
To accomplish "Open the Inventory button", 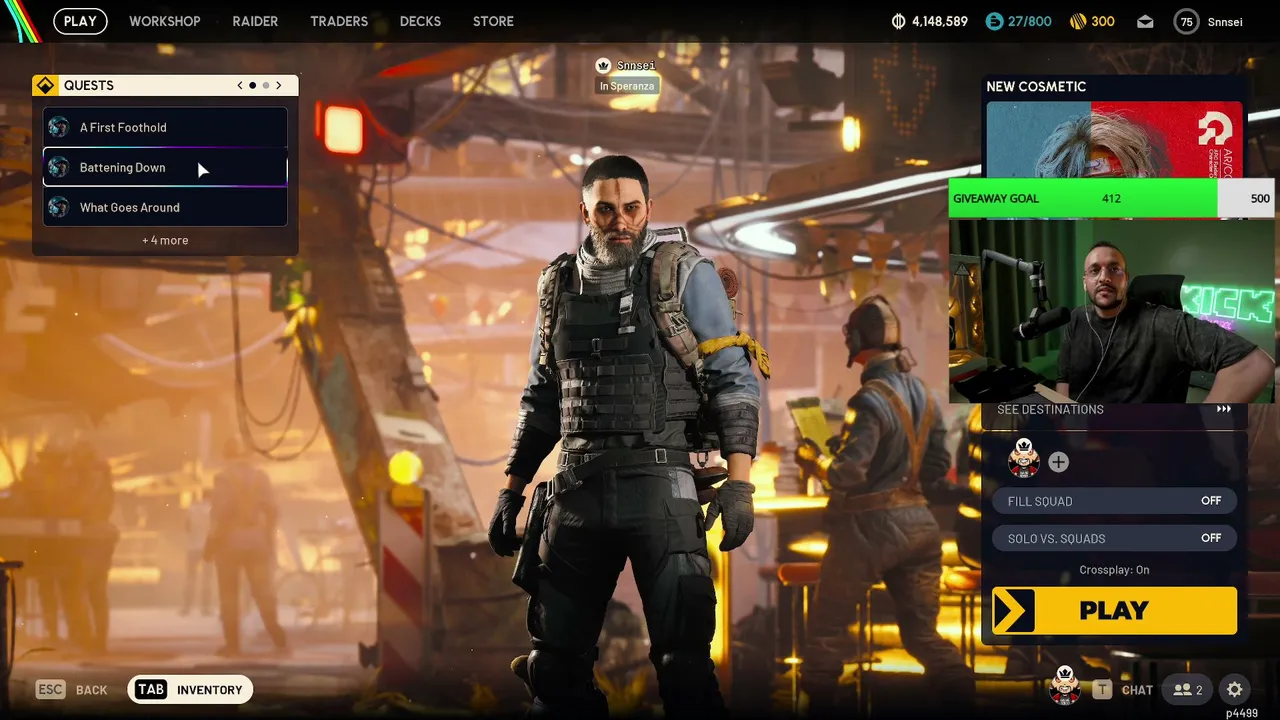I will click(190, 690).
